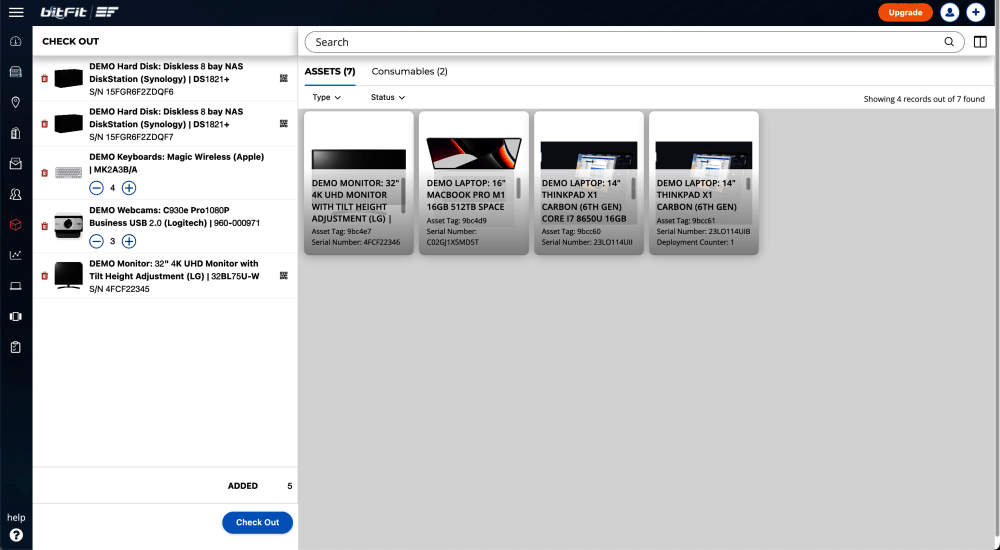
Task: Select the 16" MacBook Pro M1 asset card
Action: 473,183
